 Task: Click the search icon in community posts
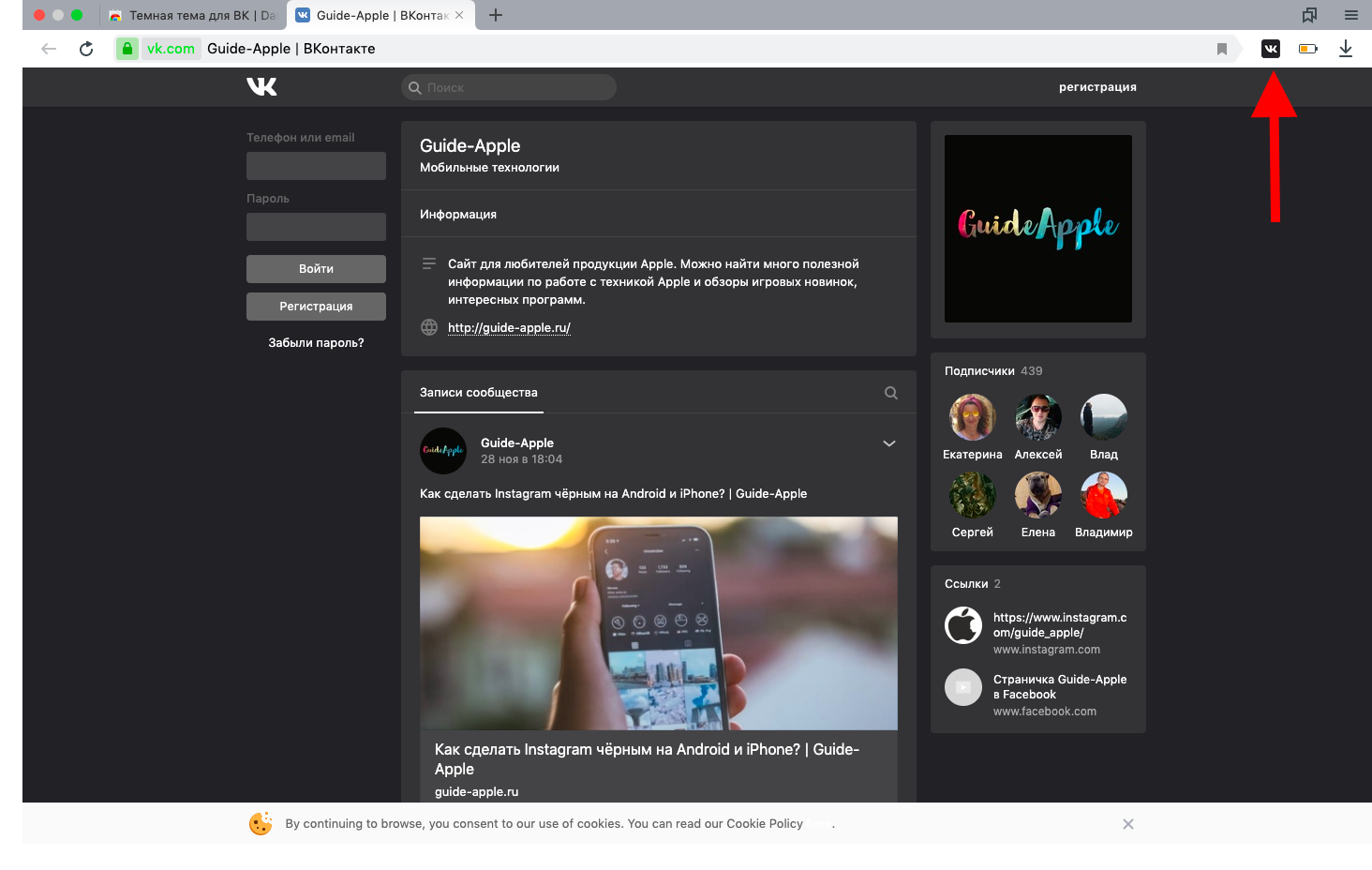(x=891, y=393)
